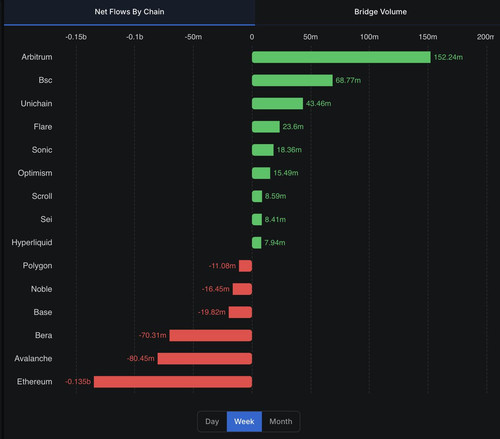Screen dimensions: 500x439
Task: Click the Bera red outflow bar
Action: tap(211, 335)
